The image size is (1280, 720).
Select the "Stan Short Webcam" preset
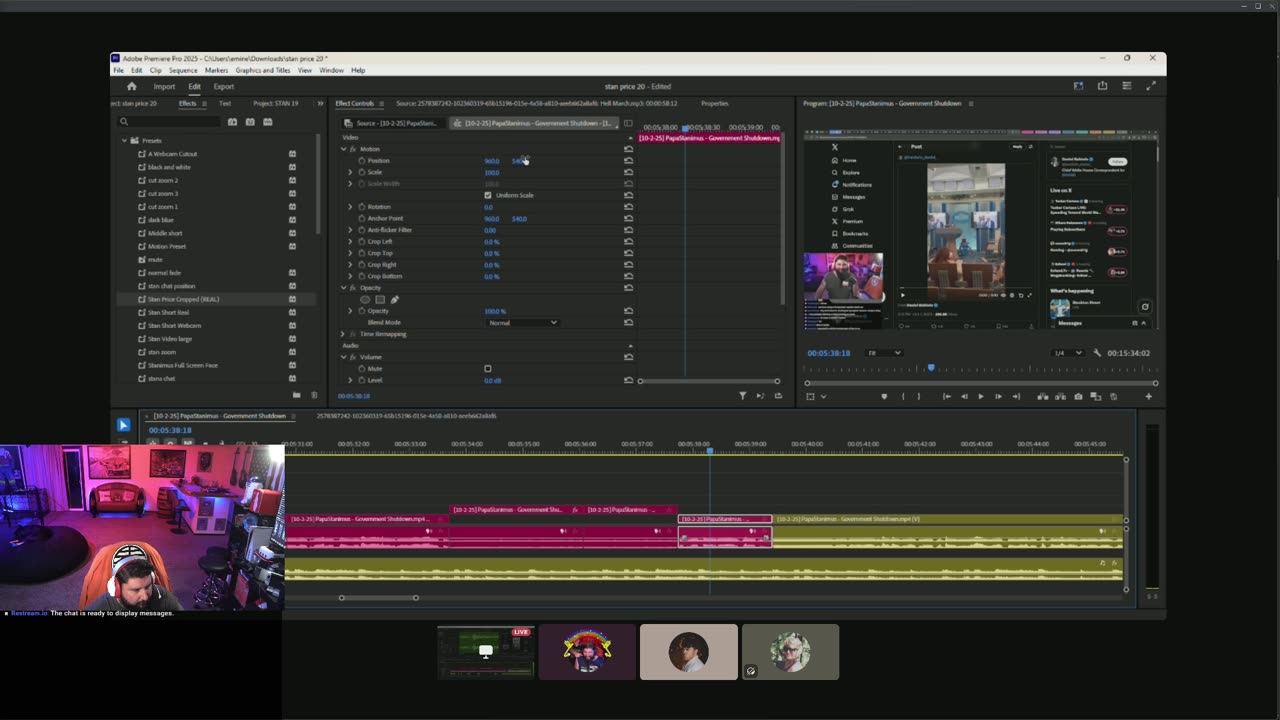coord(174,326)
